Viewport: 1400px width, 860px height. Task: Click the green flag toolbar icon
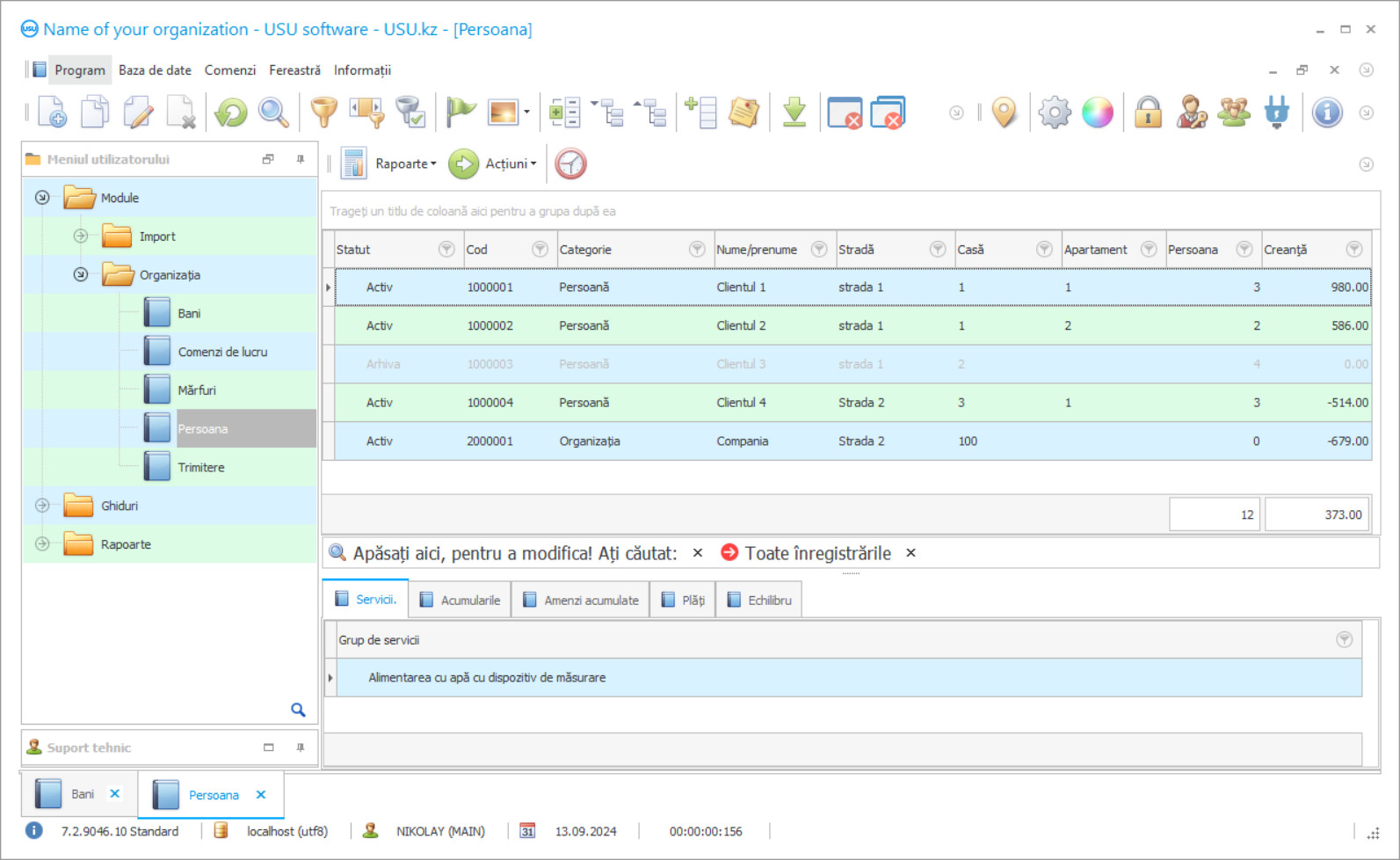[x=460, y=113]
